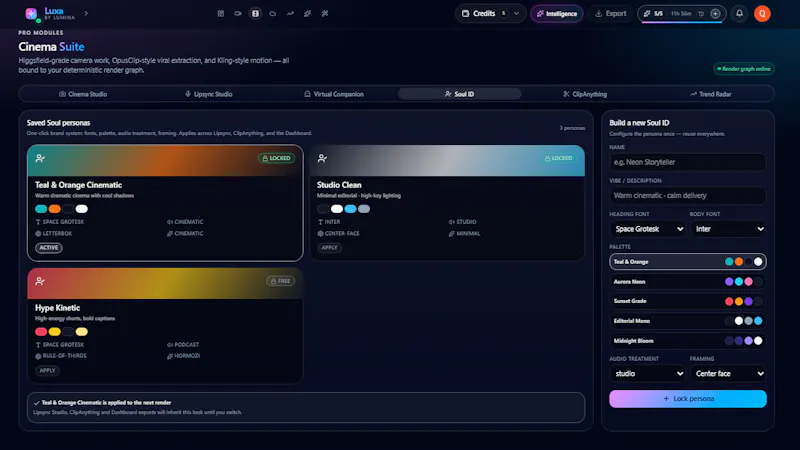Click the magic wand icon in top toolbar

[x=324, y=14]
